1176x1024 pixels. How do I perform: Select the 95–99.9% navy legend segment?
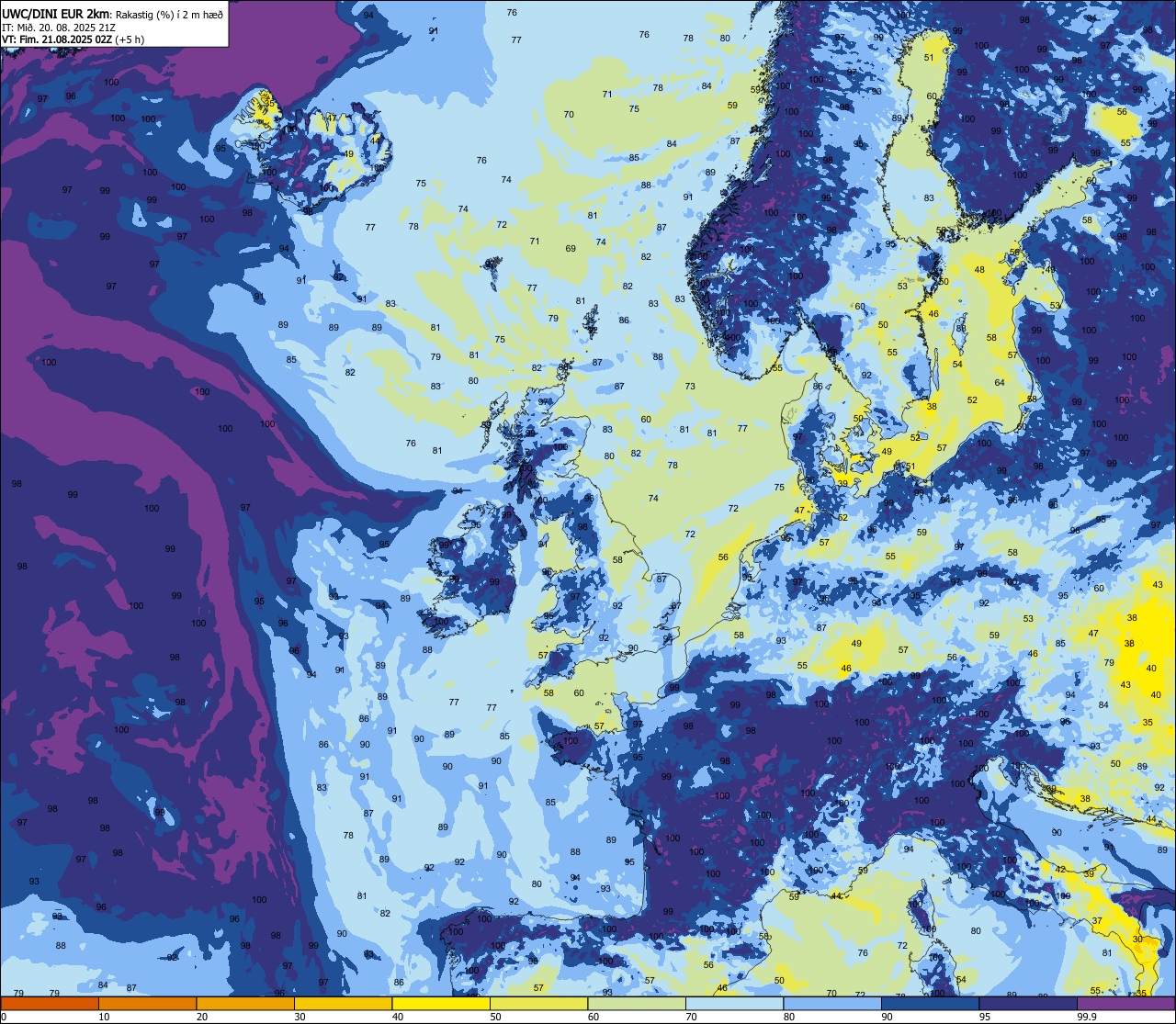tap(1028, 1003)
